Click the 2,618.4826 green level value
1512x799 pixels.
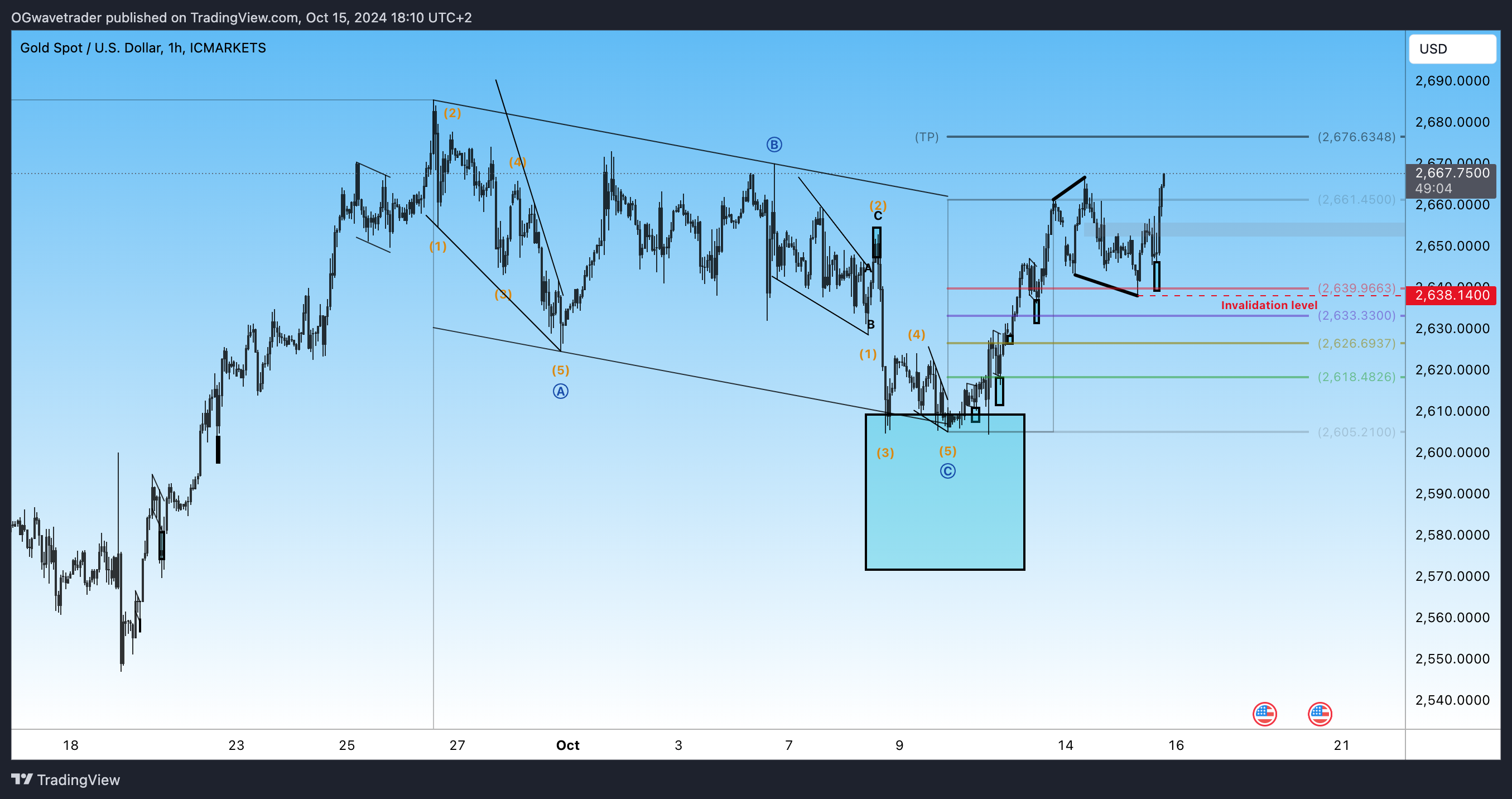pyautogui.click(x=1356, y=376)
